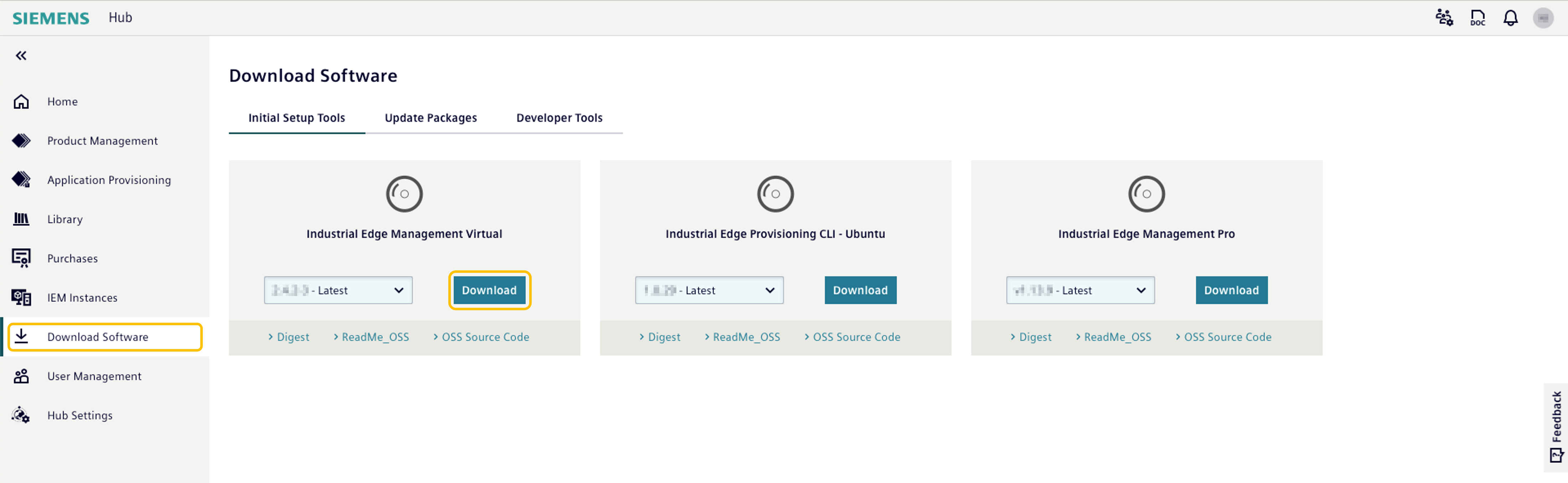
Task: Open the notifications bell
Action: point(1510,17)
